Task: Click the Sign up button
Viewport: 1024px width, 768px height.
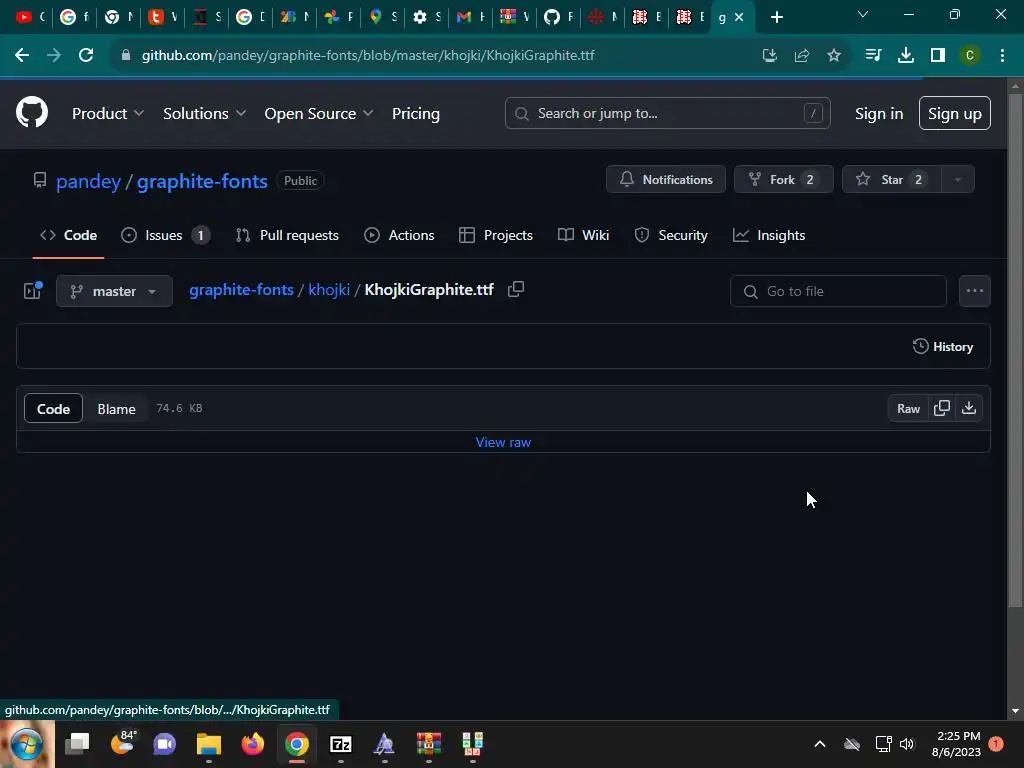Action: (x=954, y=113)
